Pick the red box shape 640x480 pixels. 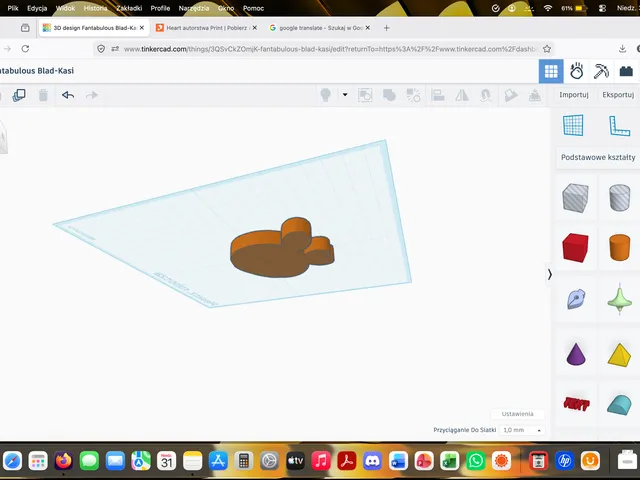coord(575,247)
